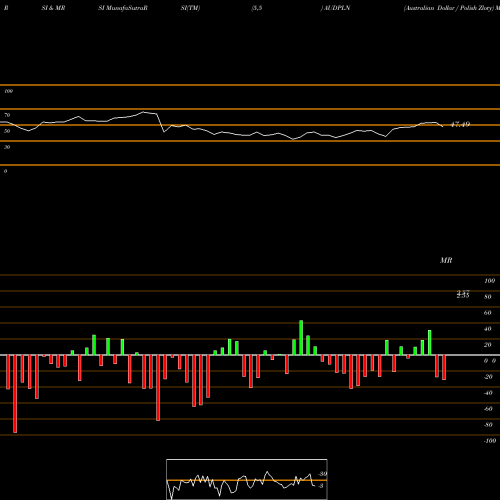Click the 30 level label on RSI axis
This screenshot has width=500, height=500.
pyautogui.click(x=7, y=147)
